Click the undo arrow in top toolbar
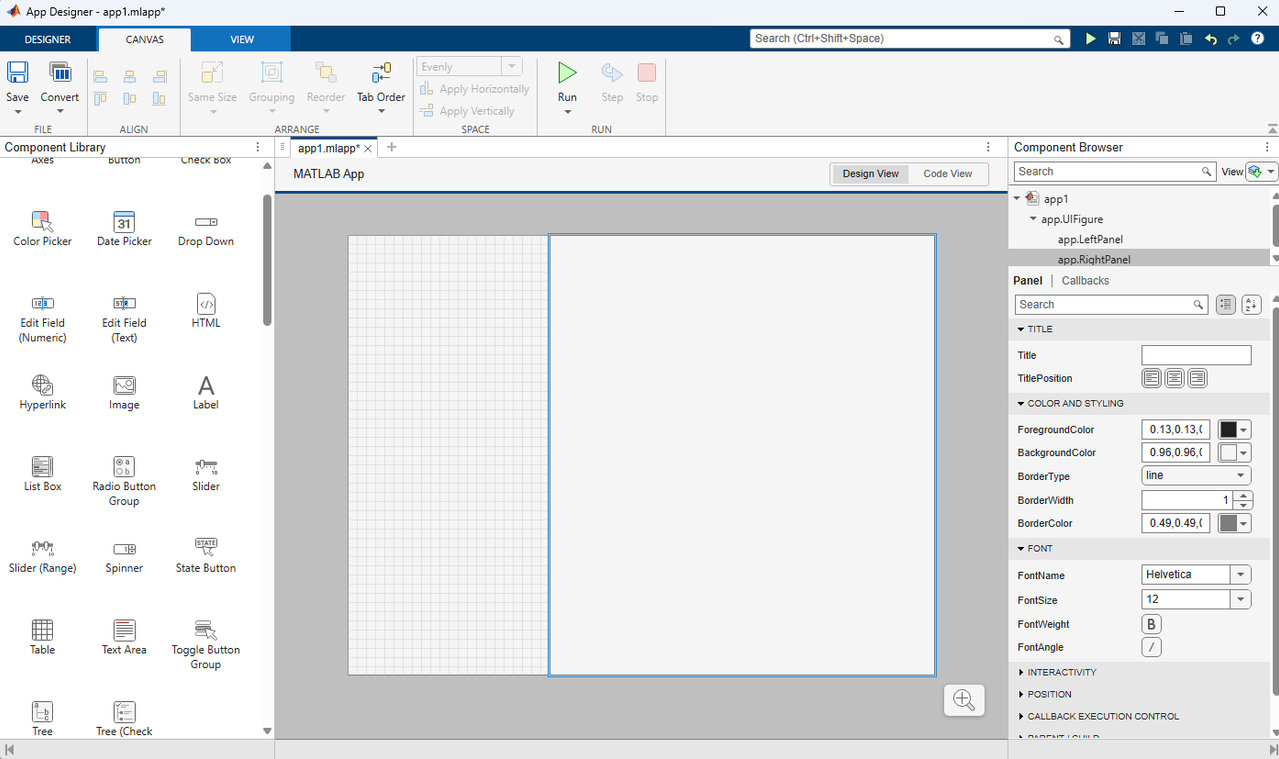This screenshot has height=759, width=1279. point(1210,39)
